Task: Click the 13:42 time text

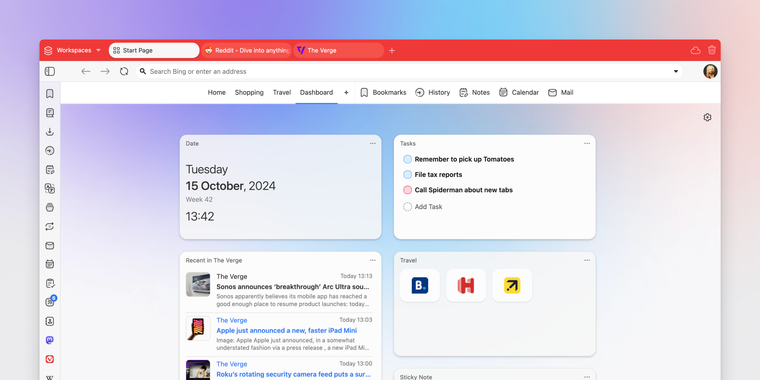Action: (200, 217)
